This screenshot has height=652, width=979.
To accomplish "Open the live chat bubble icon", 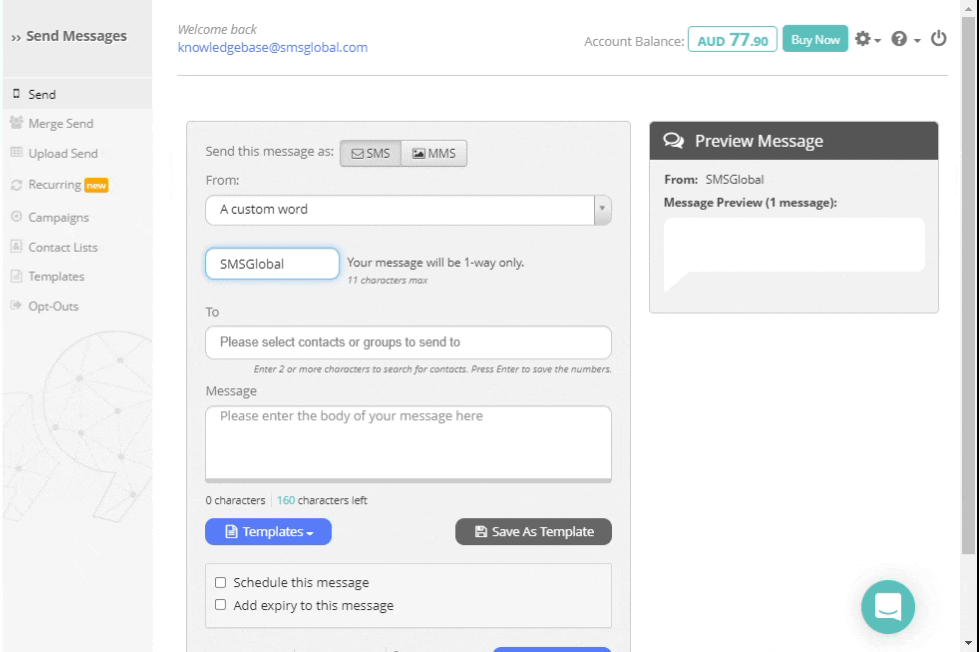I will click(888, 606).
